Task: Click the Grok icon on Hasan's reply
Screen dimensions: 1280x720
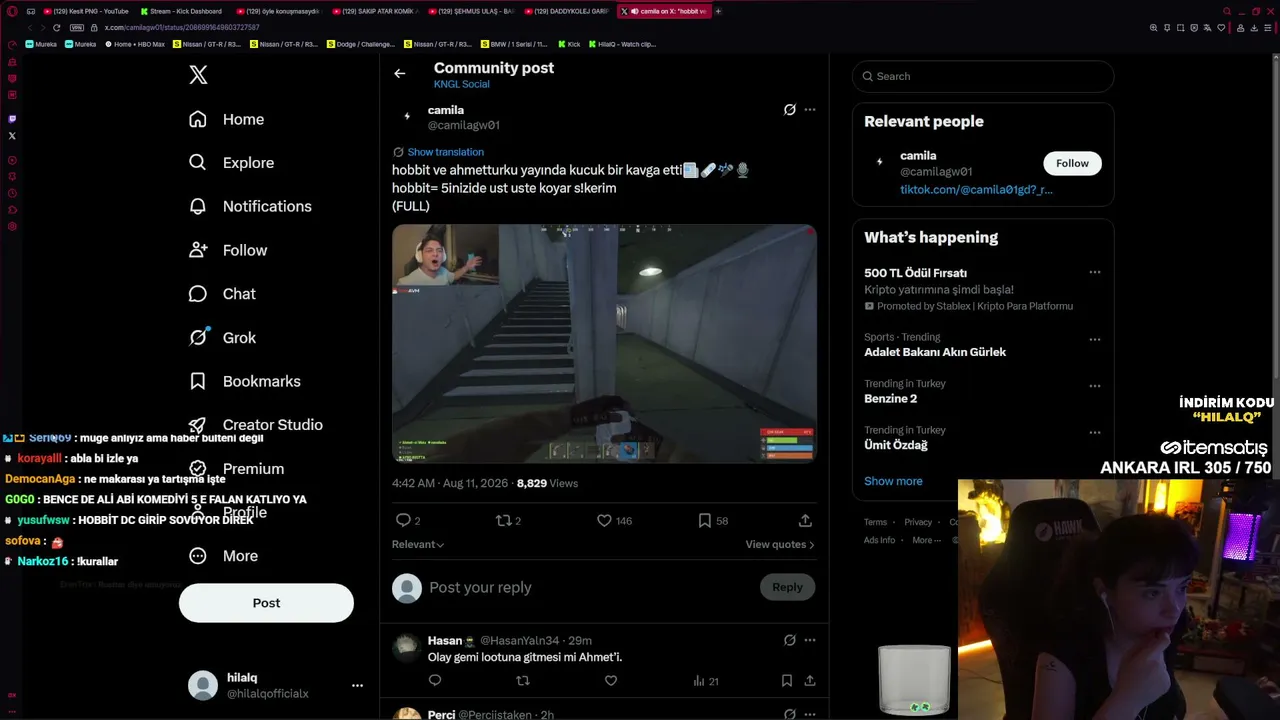Action: click(x=789, y=640)
